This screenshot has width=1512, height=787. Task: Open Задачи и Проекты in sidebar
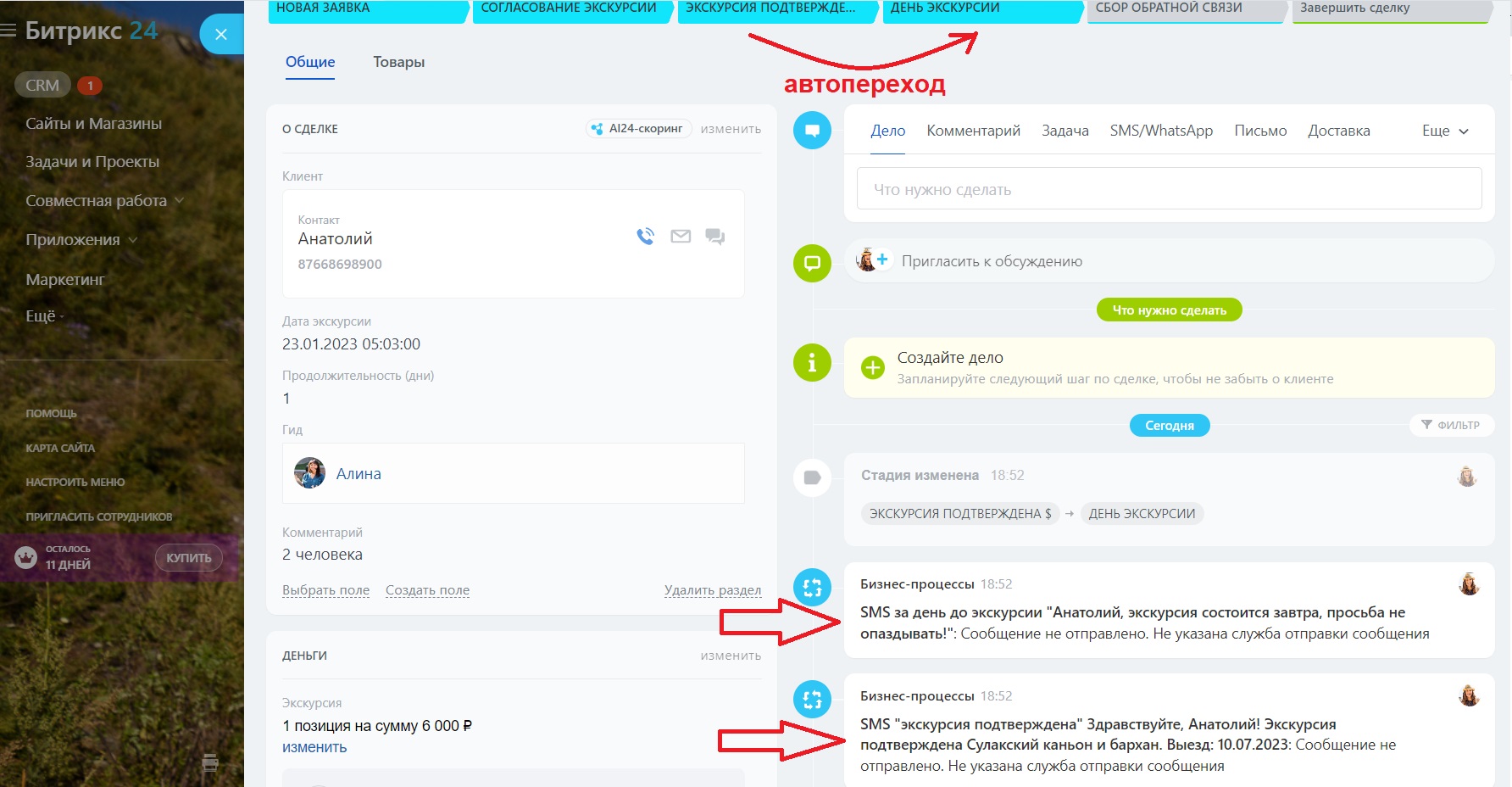click(x=92, y=162)
